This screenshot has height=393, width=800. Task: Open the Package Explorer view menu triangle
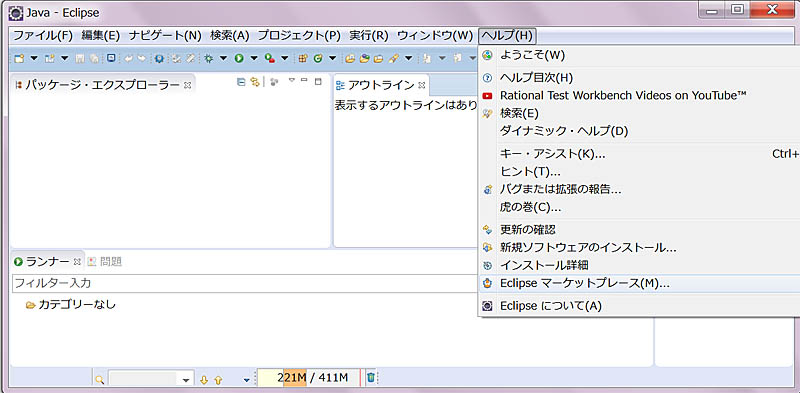(x=291, y=80)
